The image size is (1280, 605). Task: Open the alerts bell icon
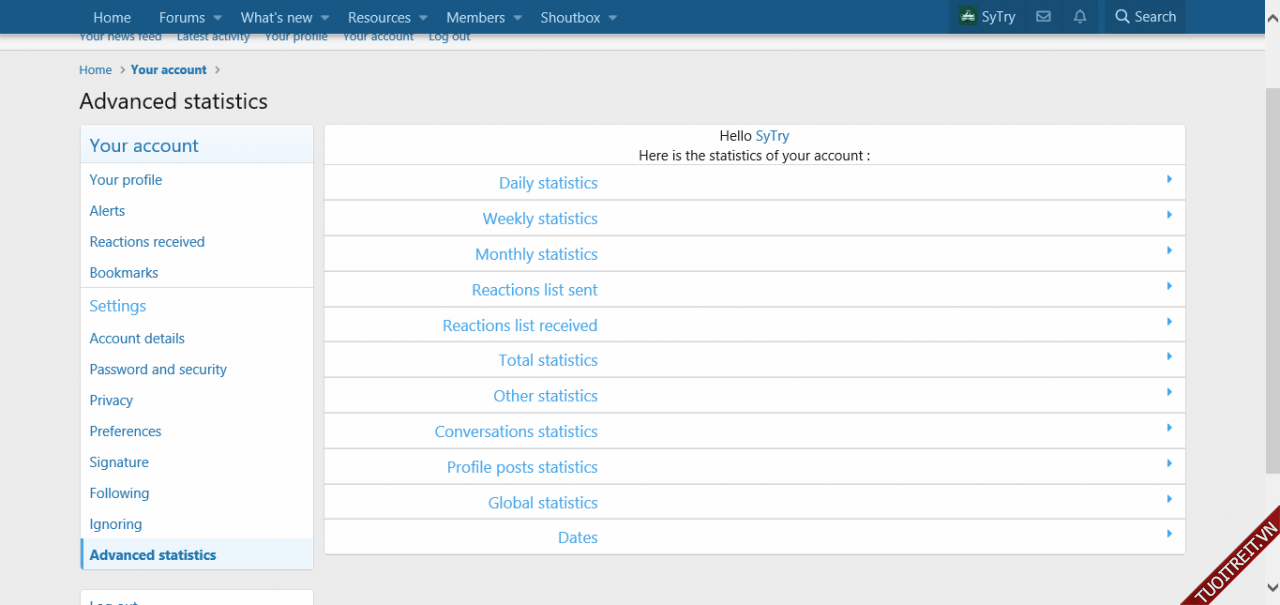pyautogui.click(x=1080, y=17)
